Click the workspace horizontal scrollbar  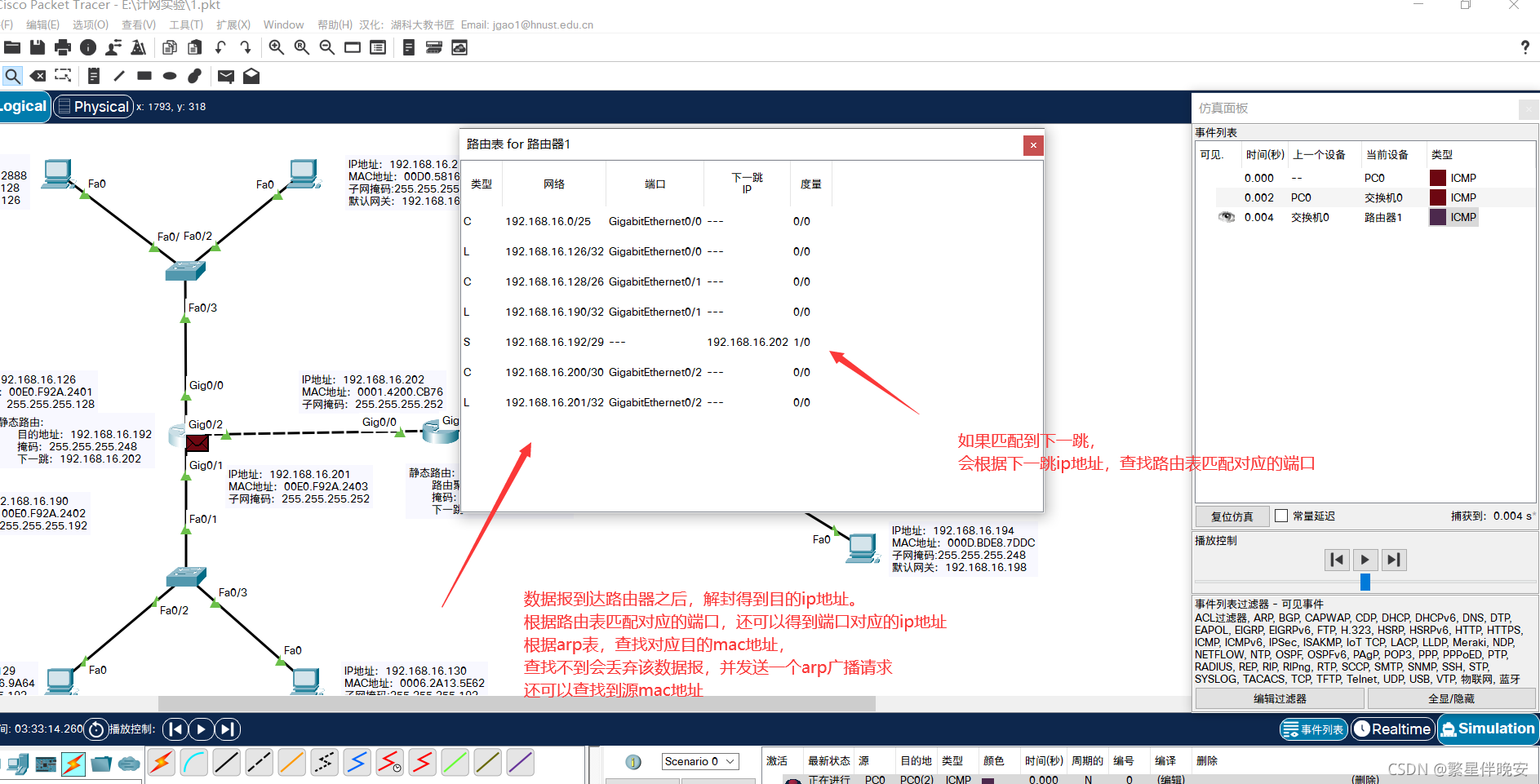point(517,703)
